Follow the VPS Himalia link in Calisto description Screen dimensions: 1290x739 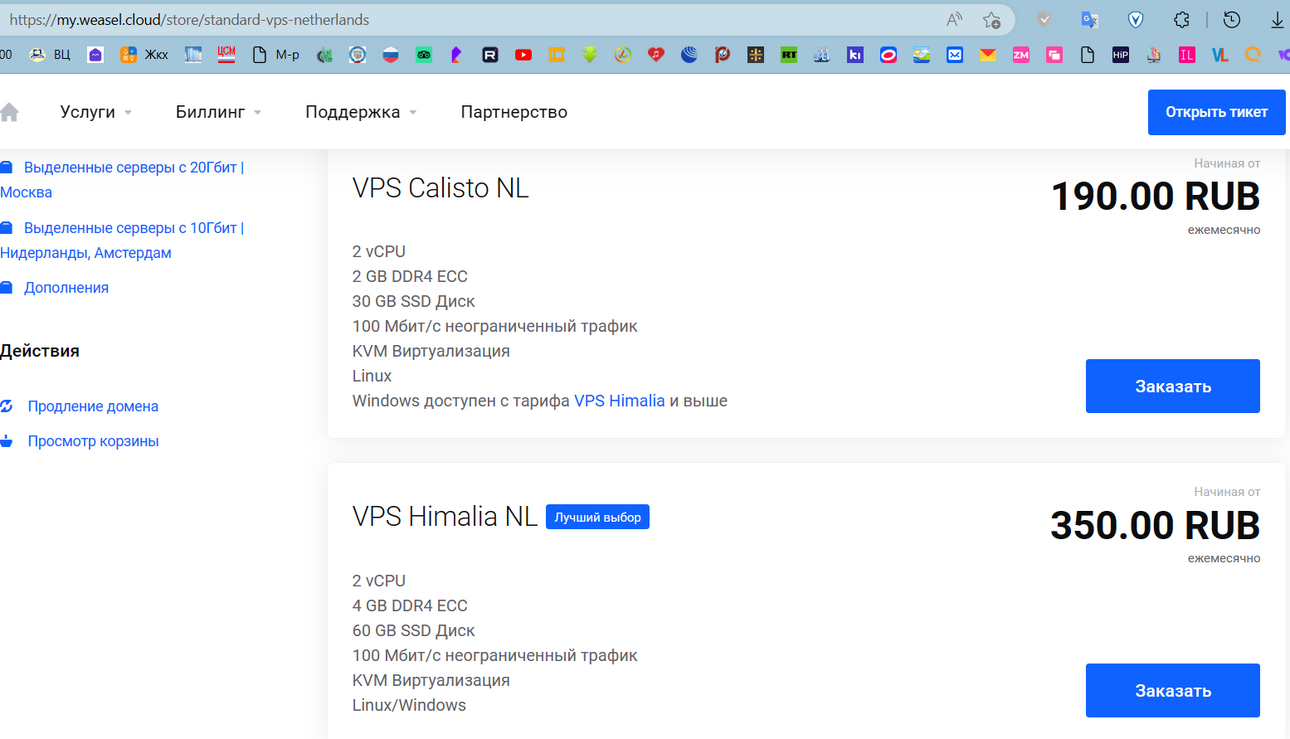619,401
